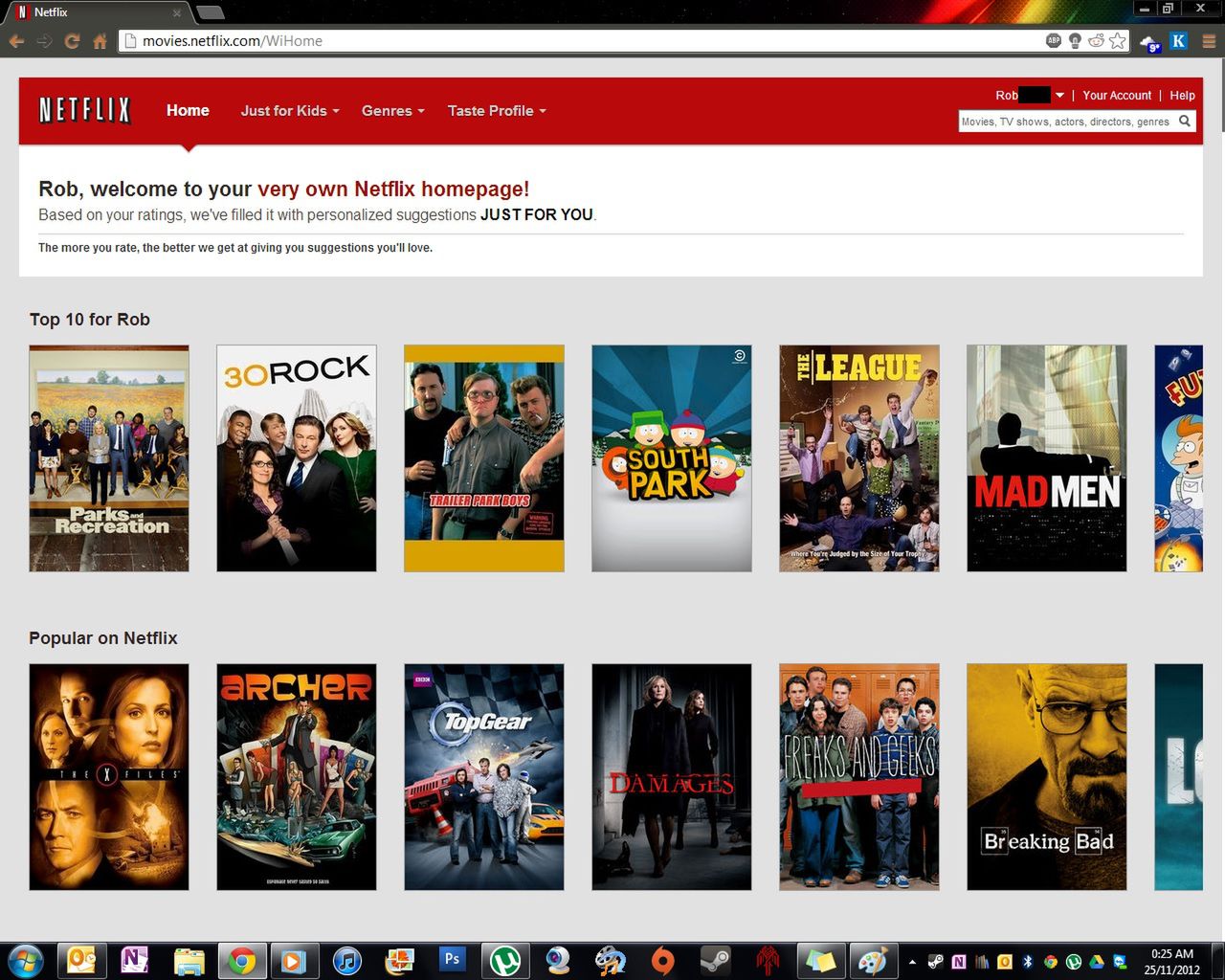Open the Rob profile dropdown arrow
1225x980 pixels.
coord(1059,95)
